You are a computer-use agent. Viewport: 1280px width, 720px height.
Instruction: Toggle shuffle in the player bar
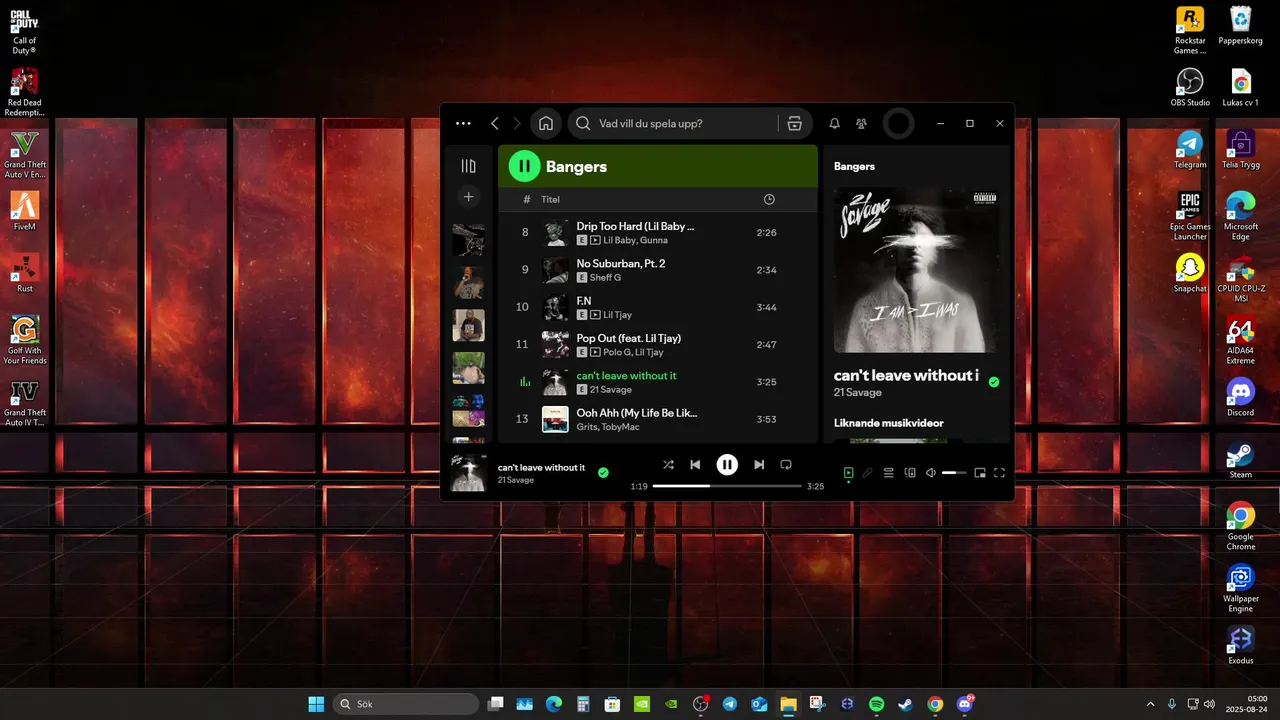click(x=668, y=465)
